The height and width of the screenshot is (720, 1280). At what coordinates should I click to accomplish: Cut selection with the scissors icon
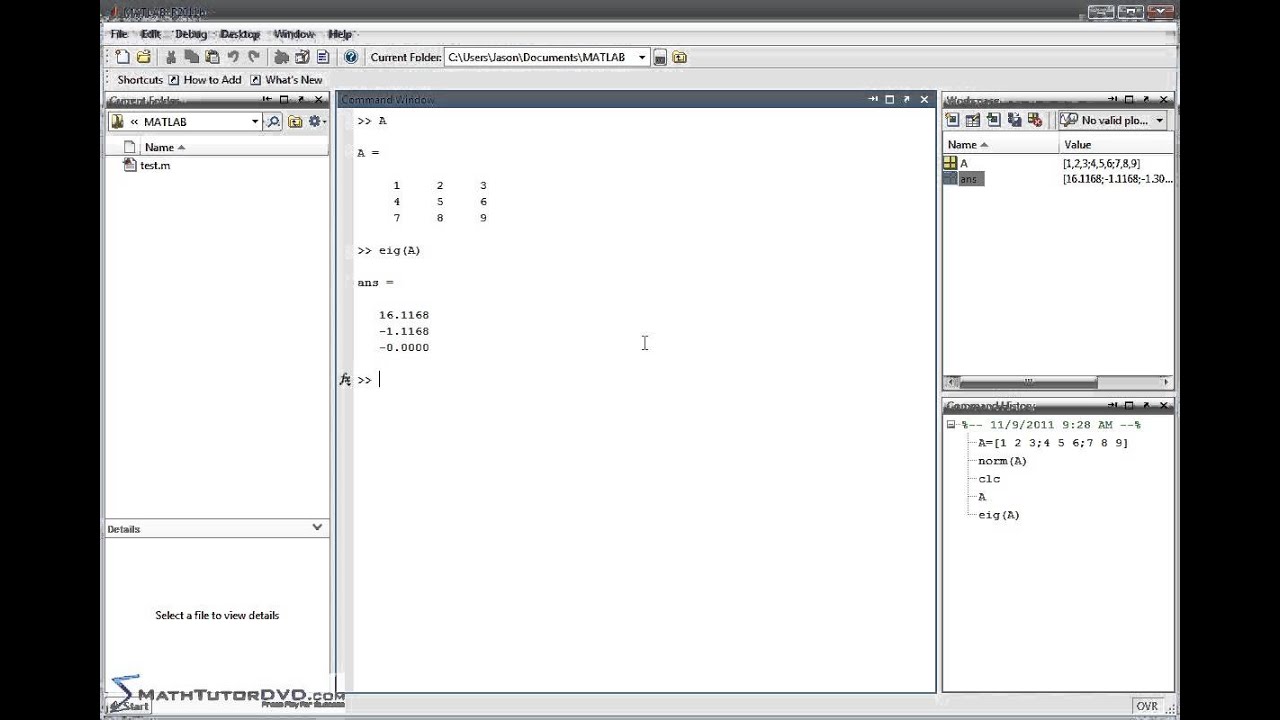point(171,57)
